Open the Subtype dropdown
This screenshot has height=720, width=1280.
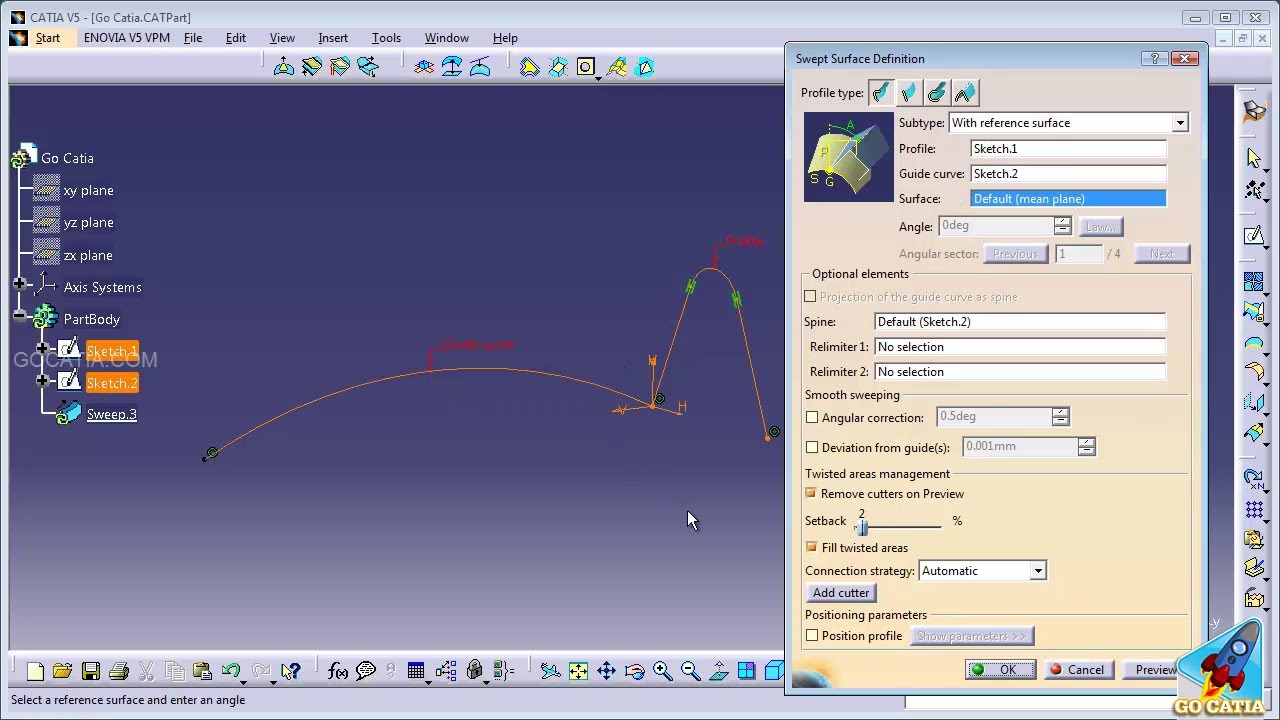pos(1180,123)
